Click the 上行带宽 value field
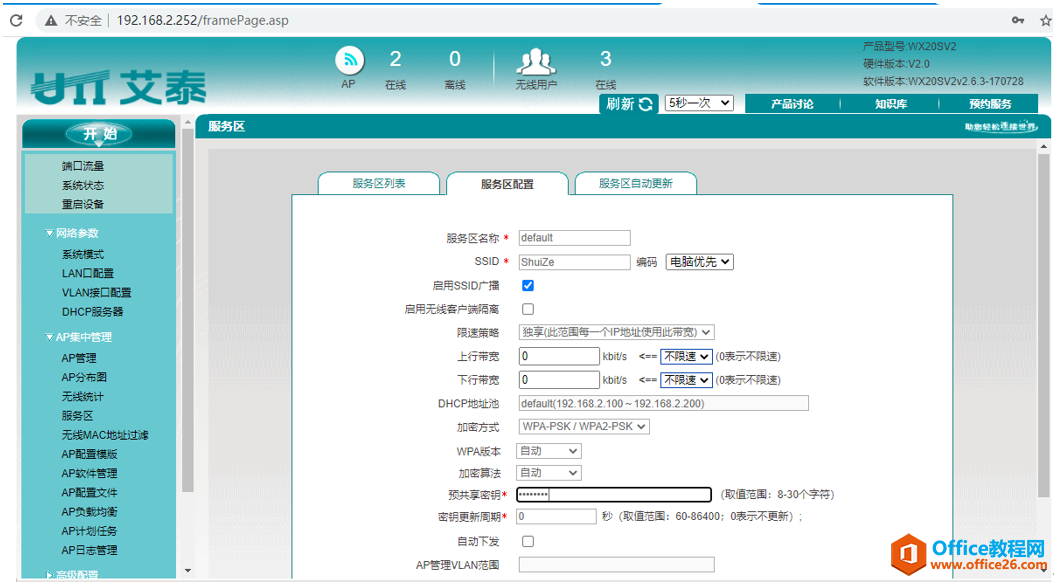Image resolution: width=1054 pixels, height=582 pixels. 559,356
